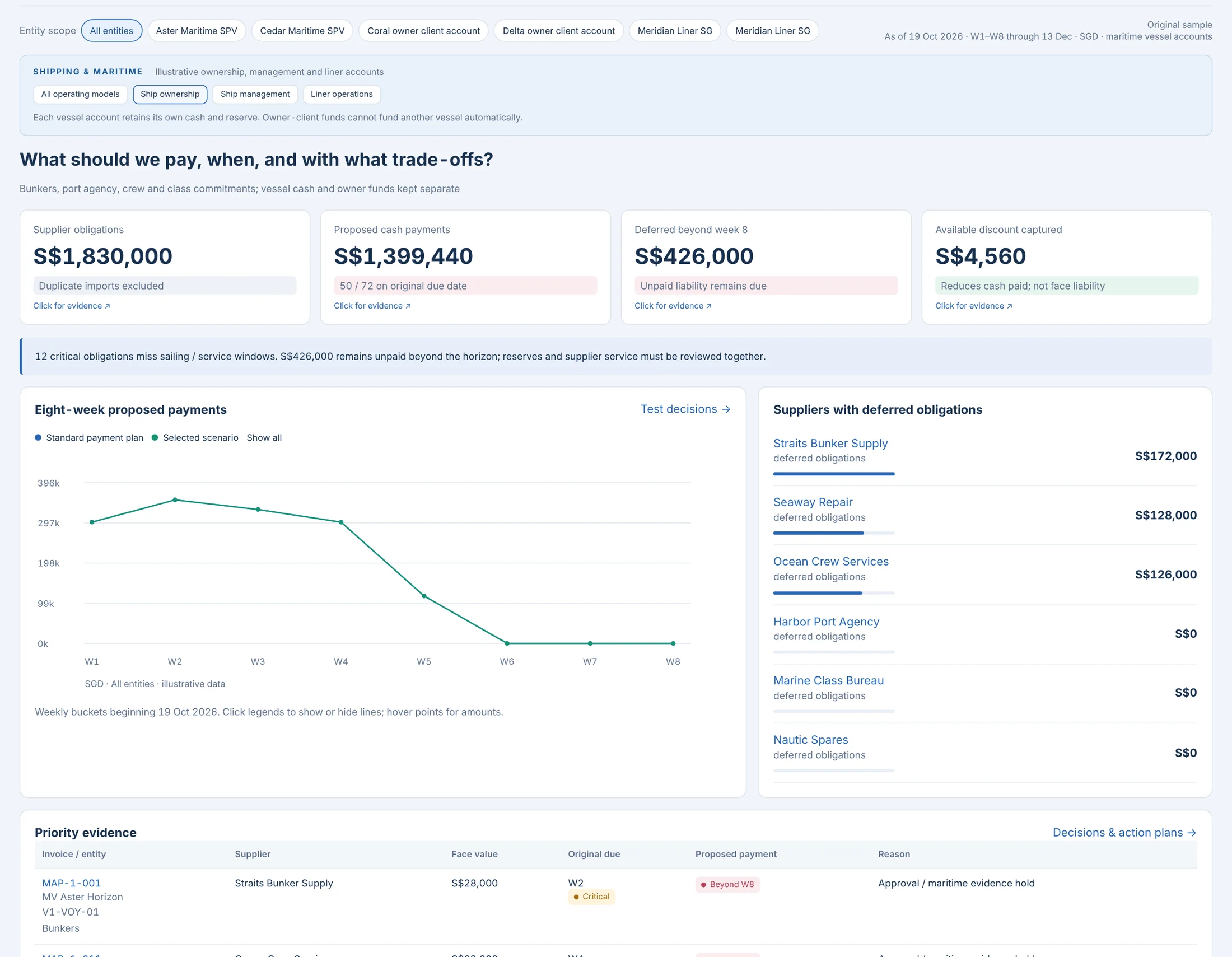Select the All entities scope chip
The height and width of the screenshot is (957, 1232).
pos(111,31)
